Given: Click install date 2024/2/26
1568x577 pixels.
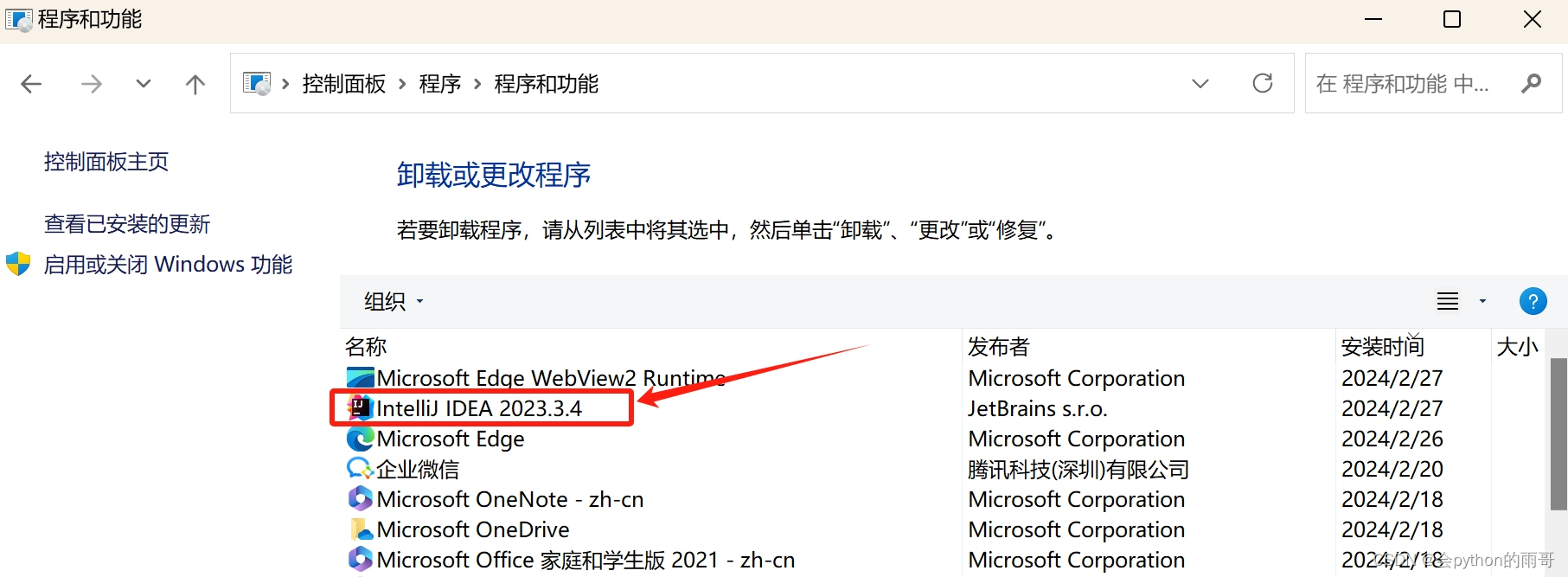Looking at the screenshot, I should click(1392, 439).
